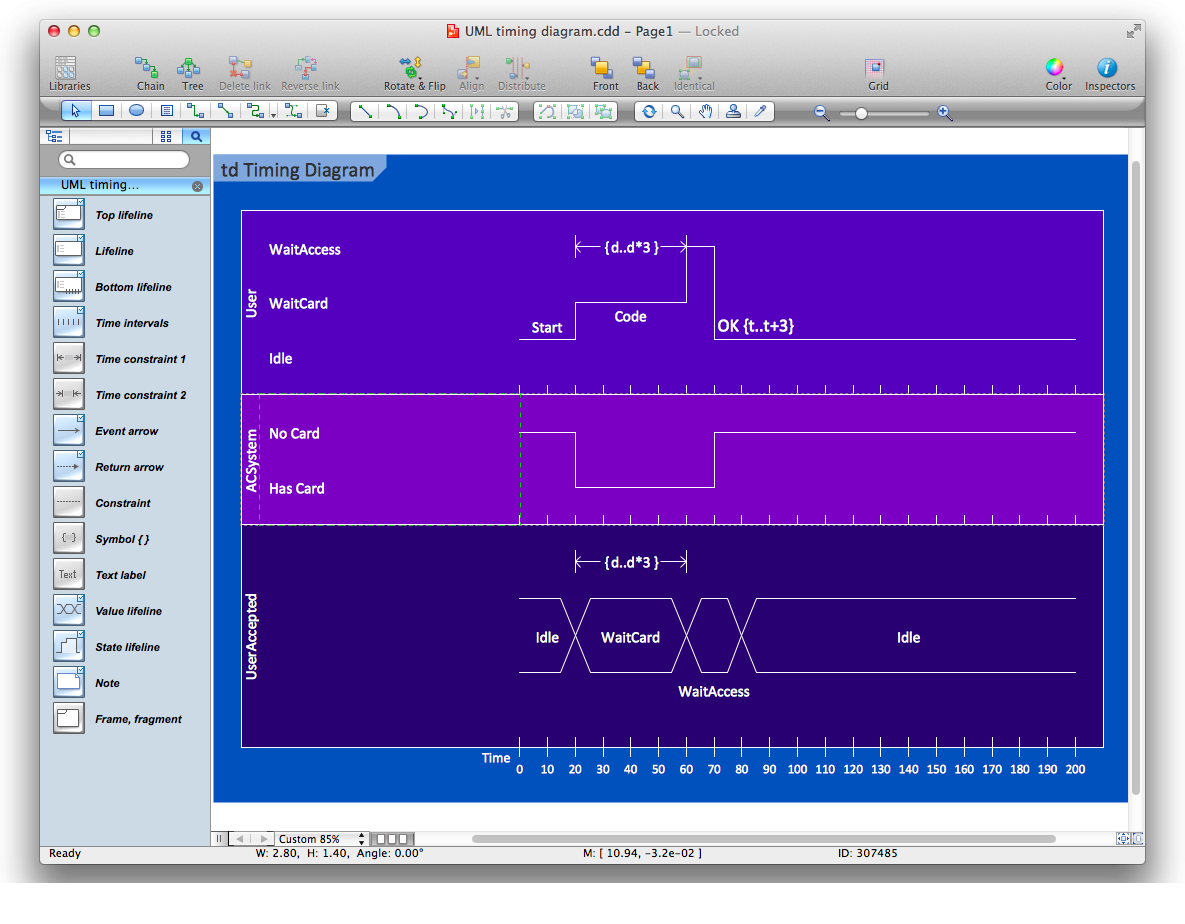Viewport: 1185px width, 924px height.
Task: Switch library panel to tree view
Action: 54,137
